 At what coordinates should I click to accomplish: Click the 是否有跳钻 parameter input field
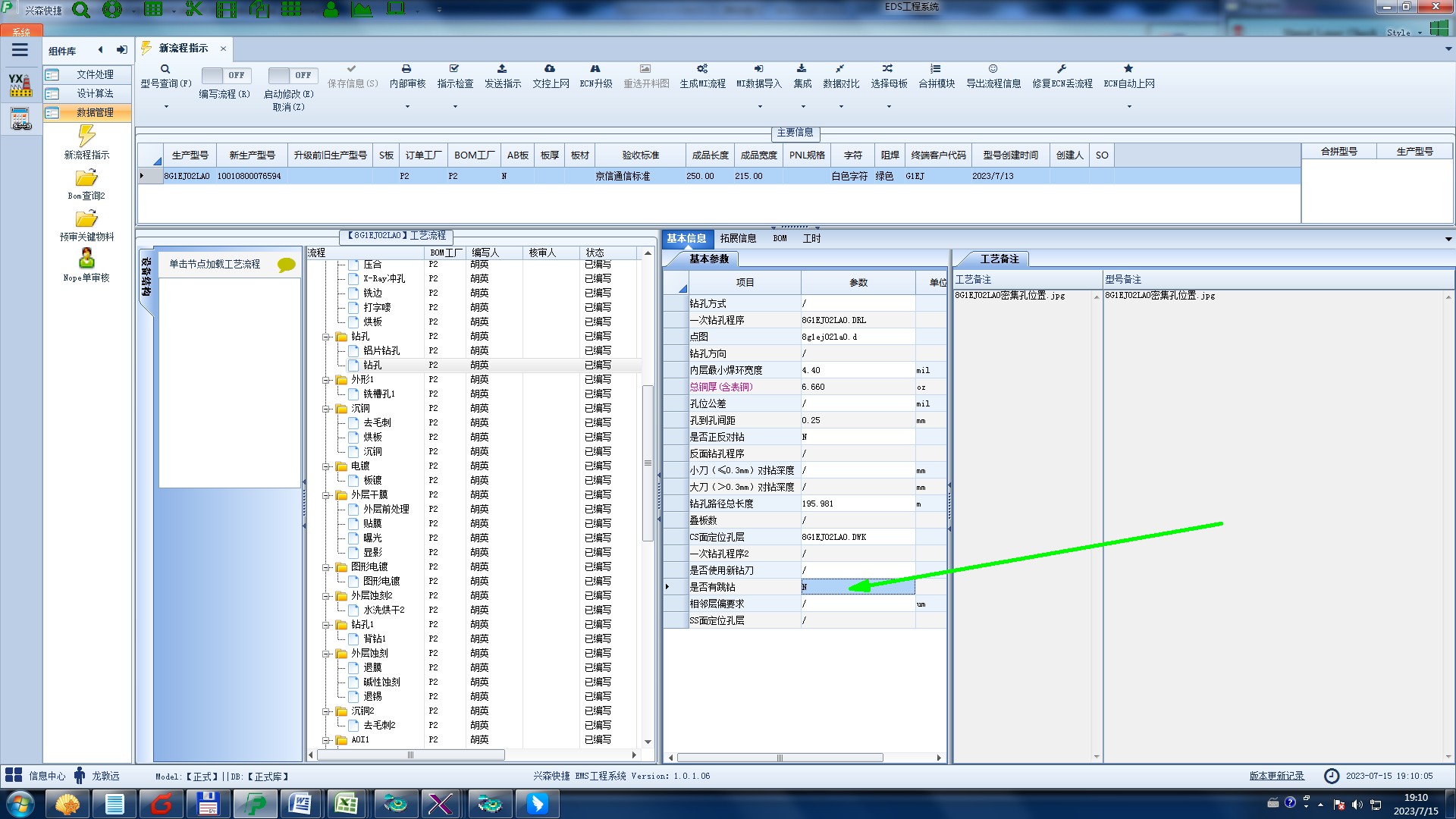click(x=857, y=587)
